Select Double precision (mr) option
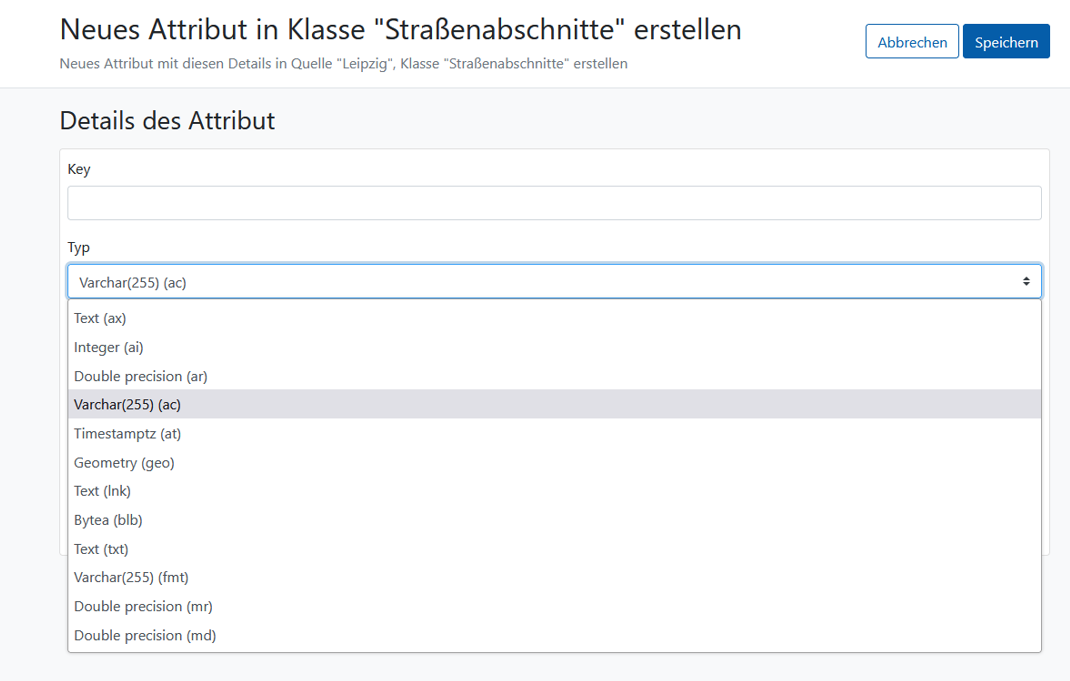1070x681 pixels. point(554,606)
